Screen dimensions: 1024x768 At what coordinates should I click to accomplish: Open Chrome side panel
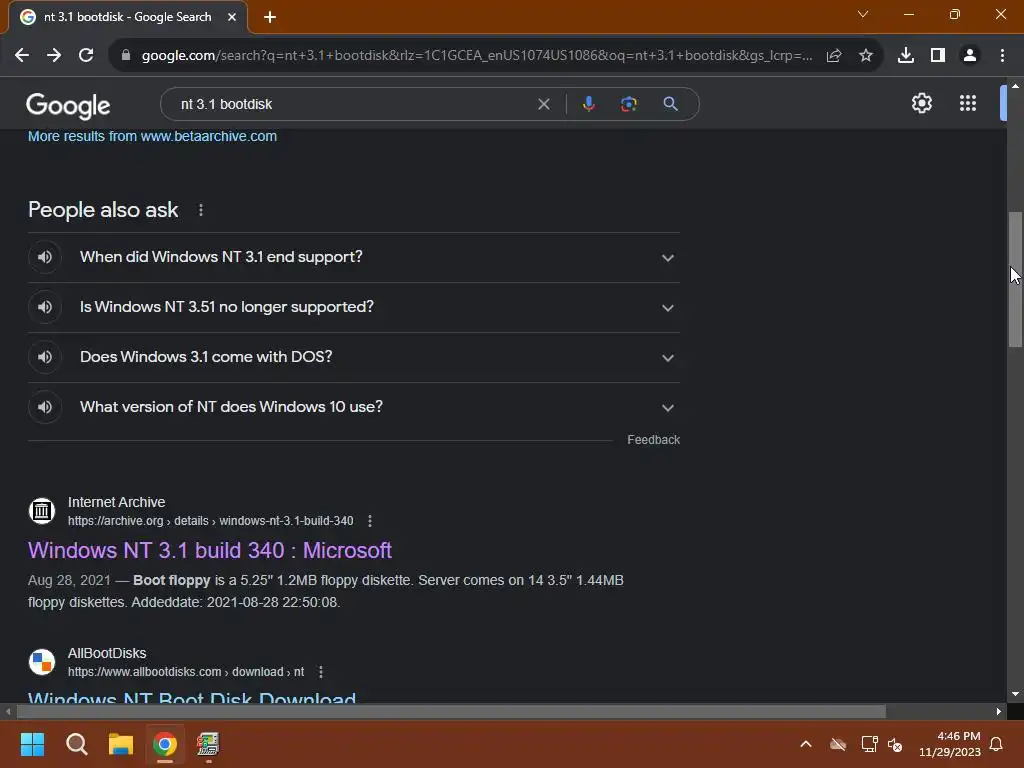coord(938,56)
